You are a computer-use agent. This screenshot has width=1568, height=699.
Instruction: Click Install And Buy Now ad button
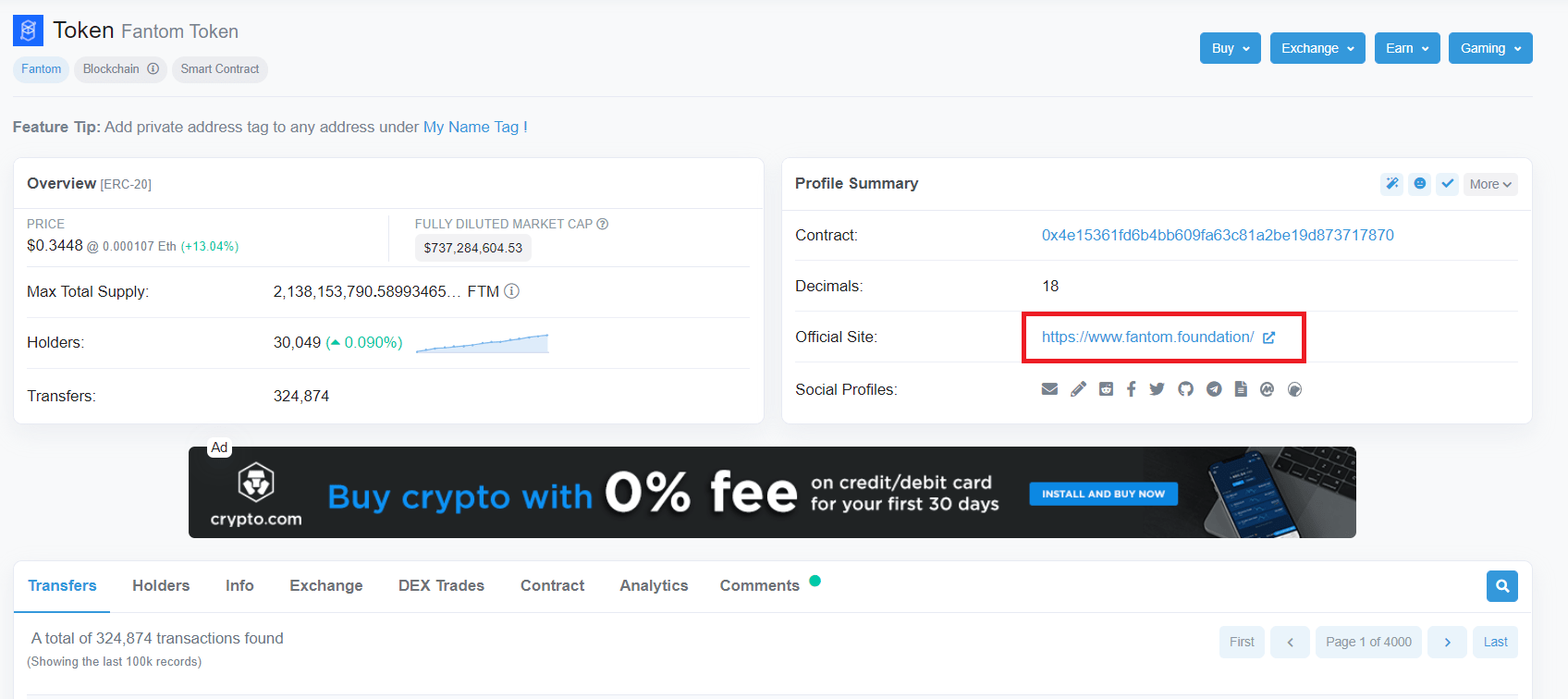click(x=1103, y=494)
